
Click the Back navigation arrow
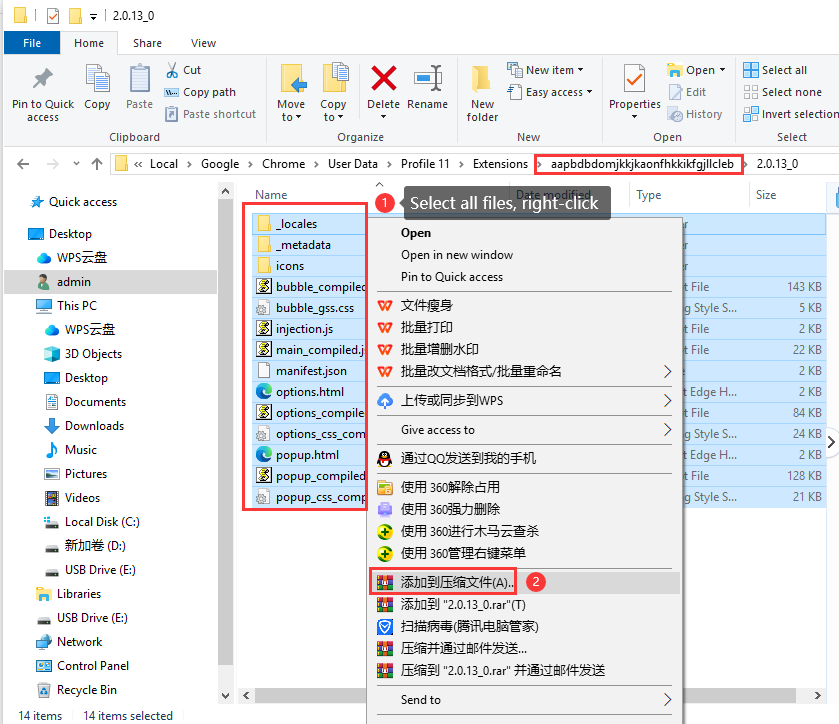[23, 164]
